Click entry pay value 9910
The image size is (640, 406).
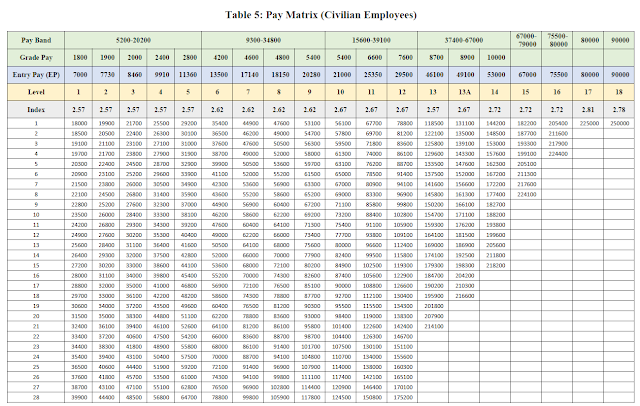pos(162,75)
